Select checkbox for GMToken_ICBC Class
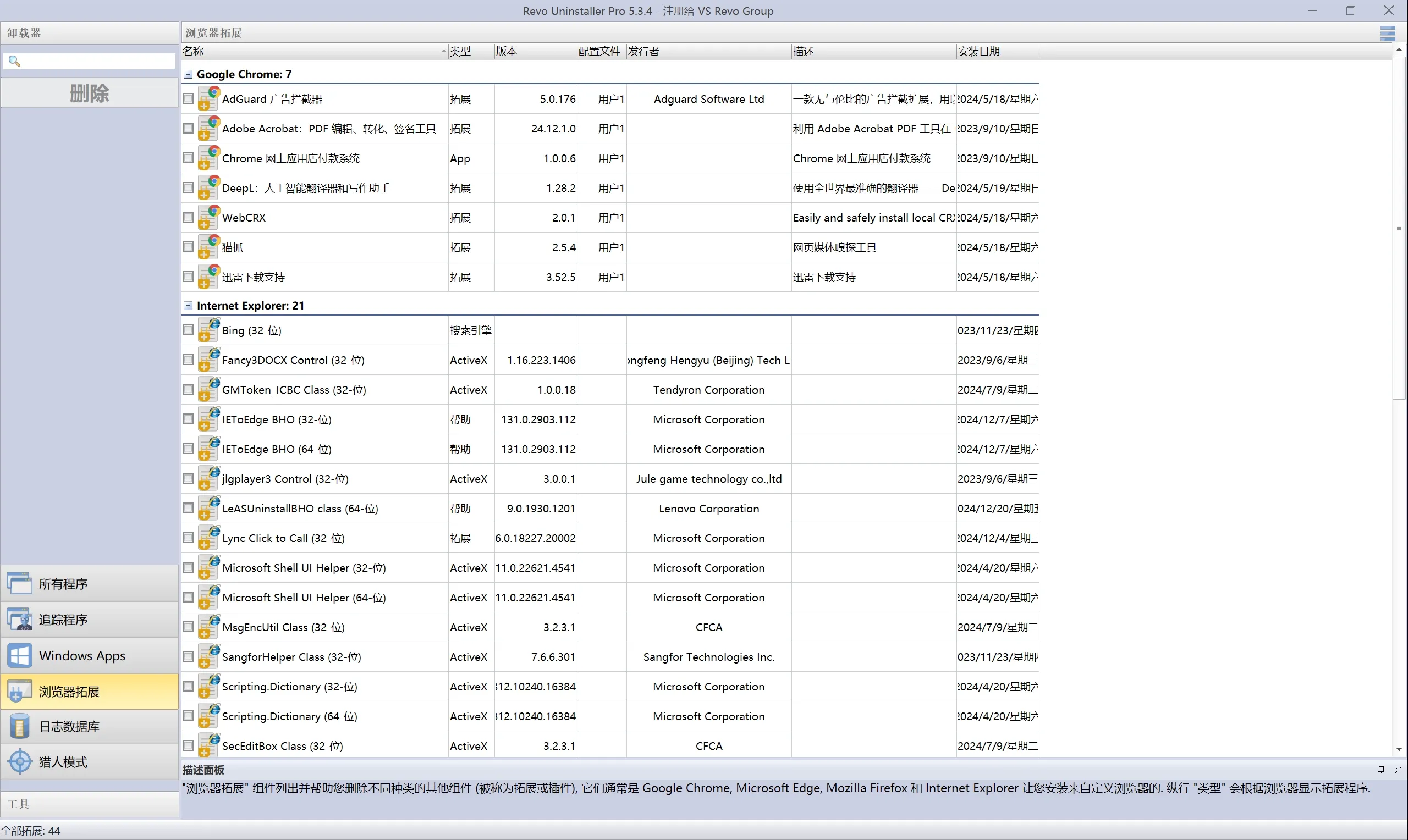 point(188,389)
